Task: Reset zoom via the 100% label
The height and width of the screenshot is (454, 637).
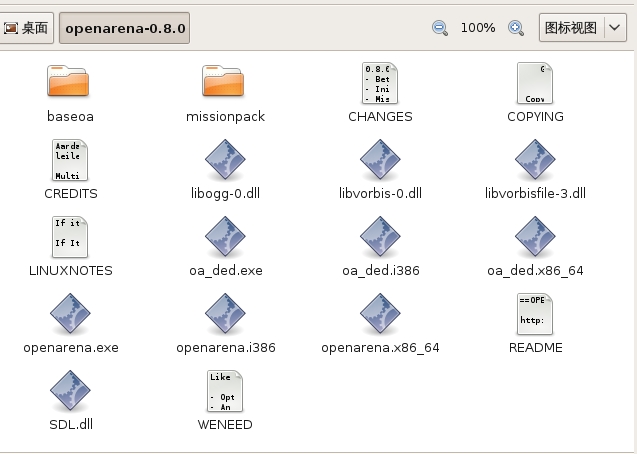Action: point(478,28)
